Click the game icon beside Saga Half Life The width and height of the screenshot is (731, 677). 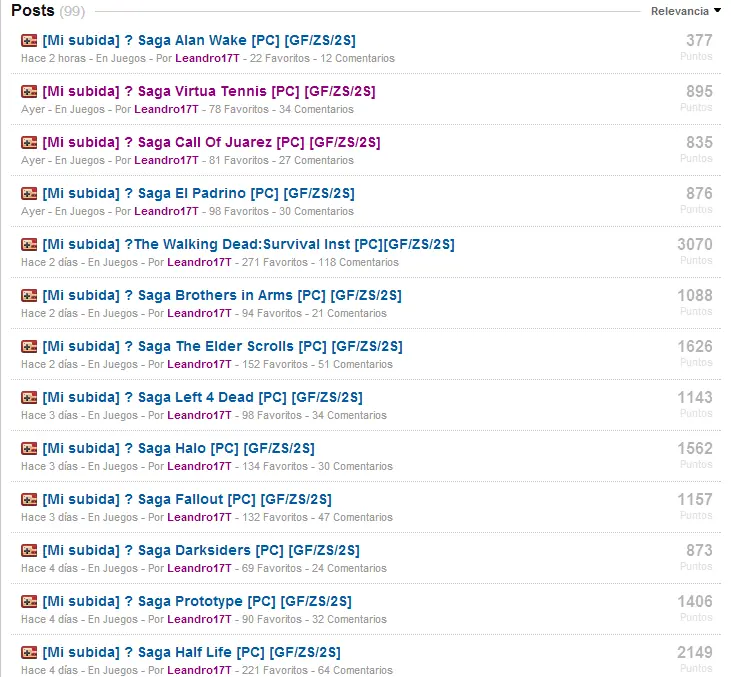[x=29, y=652]
